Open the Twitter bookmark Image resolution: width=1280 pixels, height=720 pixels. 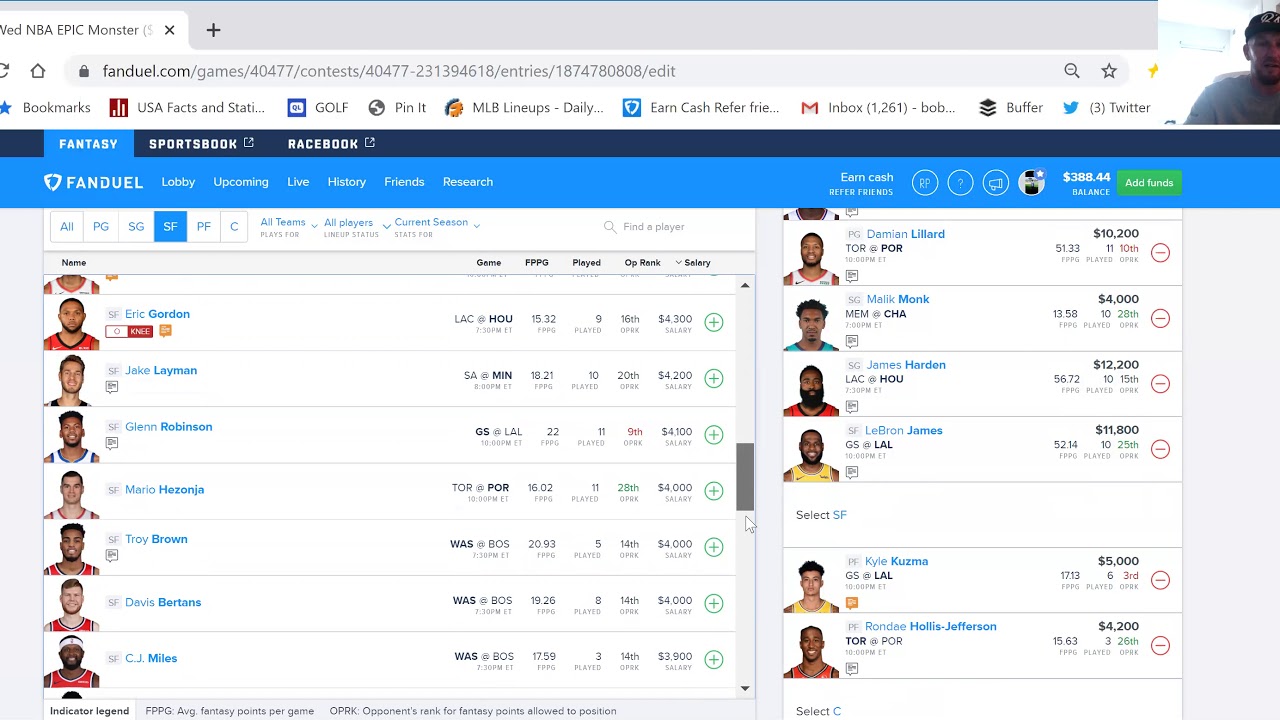tap(1107, 108)
